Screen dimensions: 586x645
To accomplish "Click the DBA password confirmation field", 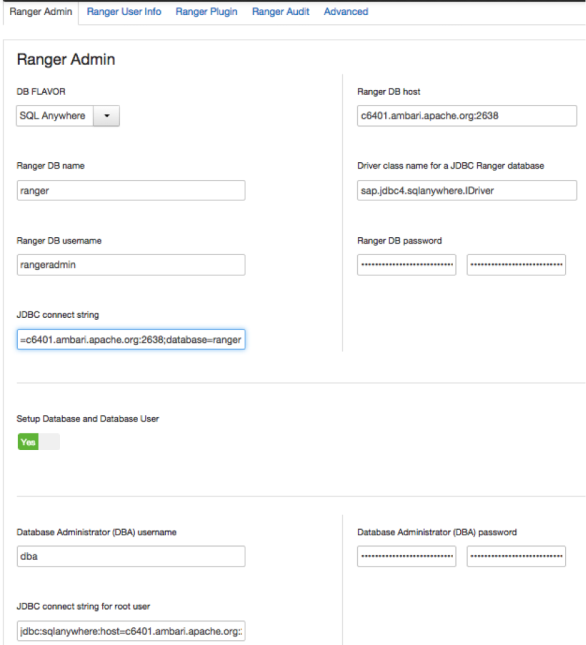I will (516, 556).
